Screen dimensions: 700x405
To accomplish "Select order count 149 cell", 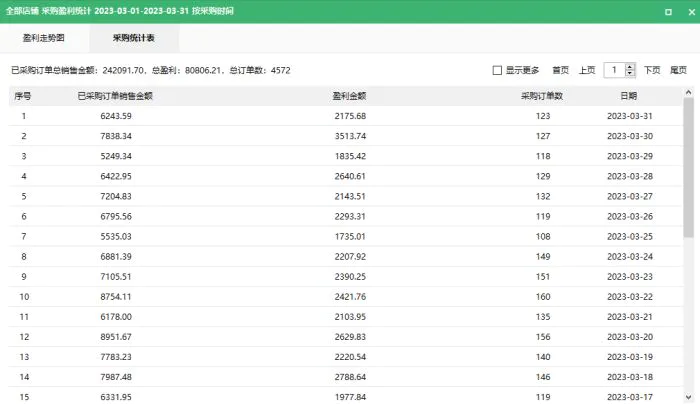I will click(543, 257).
